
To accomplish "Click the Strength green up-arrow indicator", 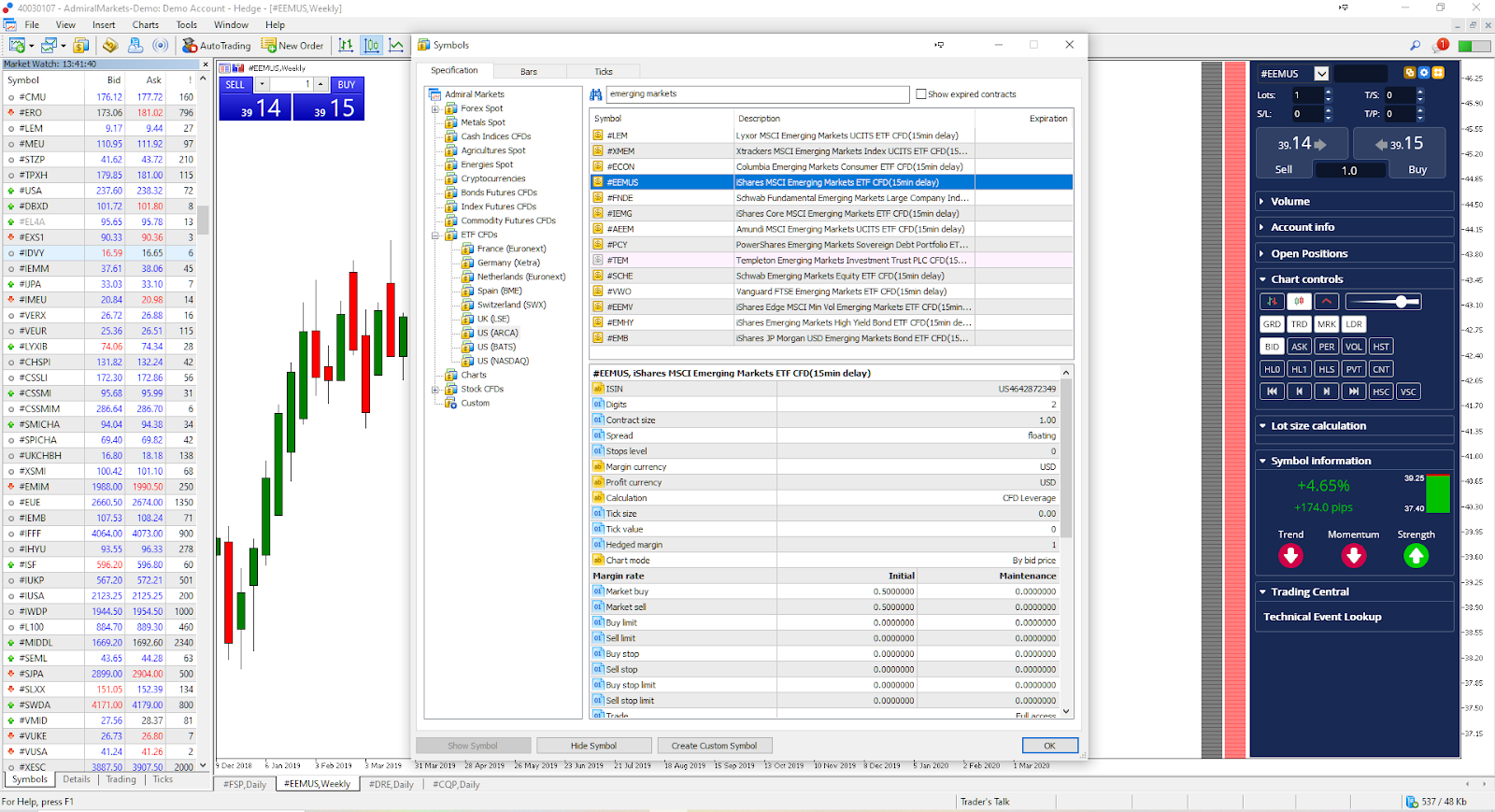I will click(x=1416, y=556).
